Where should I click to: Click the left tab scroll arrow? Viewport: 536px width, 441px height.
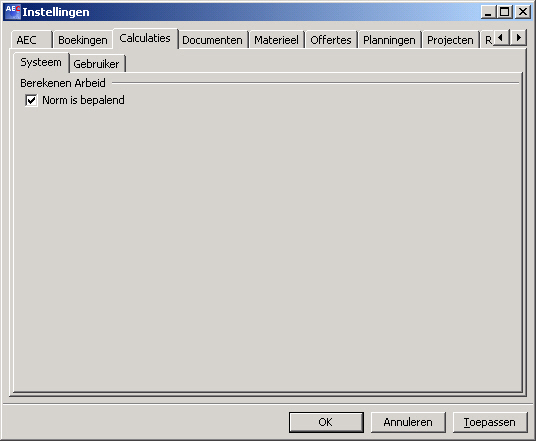point(501,37)
